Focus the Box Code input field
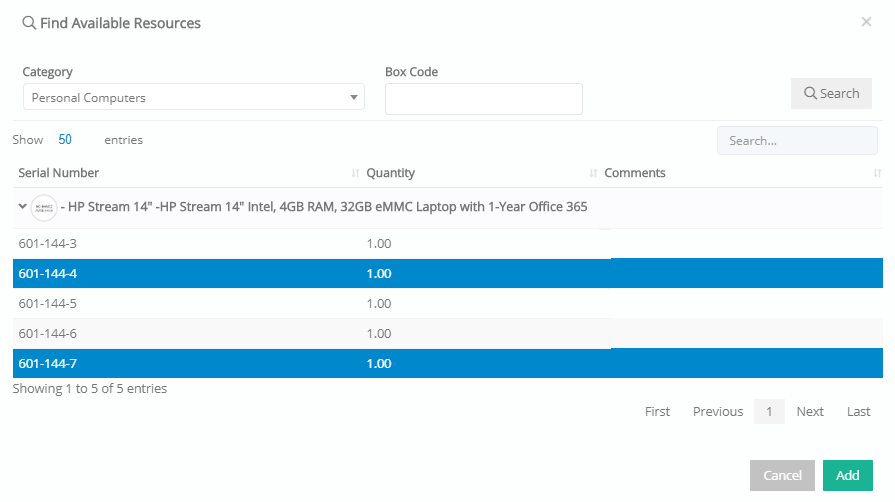The image size is (895, 502). click(x=483, y=99)
